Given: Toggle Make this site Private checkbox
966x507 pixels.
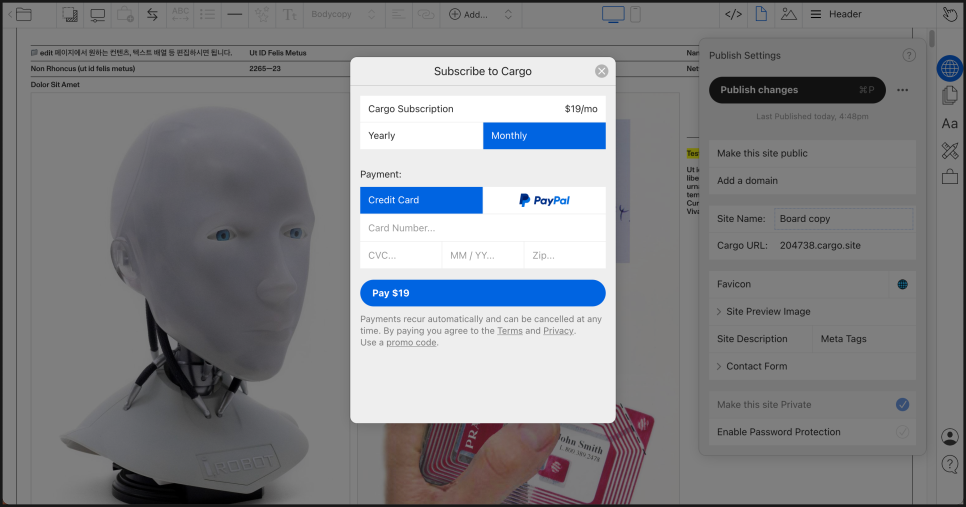Looking at the screenshot, I should 903,405.
